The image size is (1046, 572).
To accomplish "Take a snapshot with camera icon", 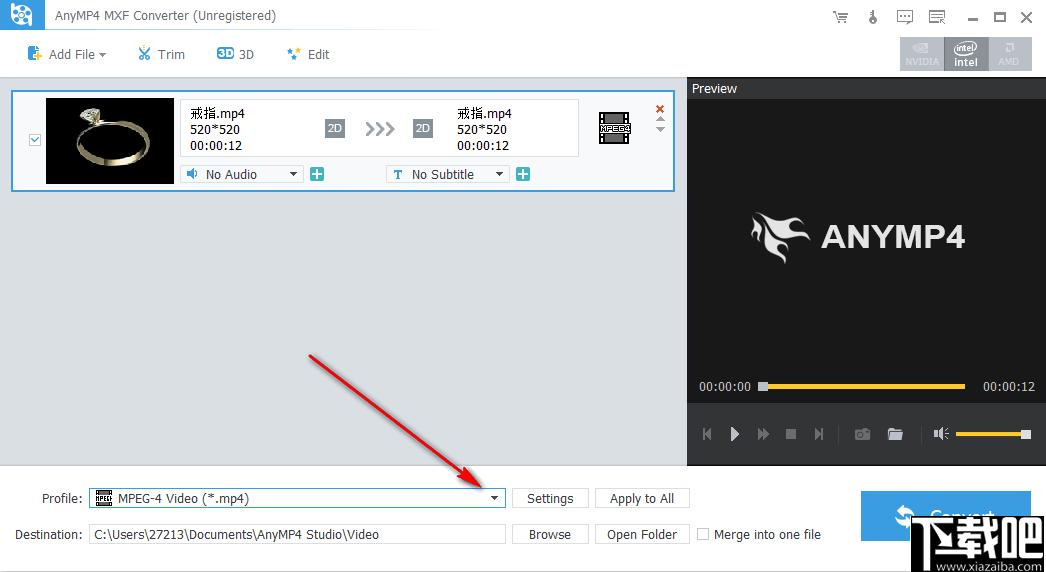I will 863,435.
